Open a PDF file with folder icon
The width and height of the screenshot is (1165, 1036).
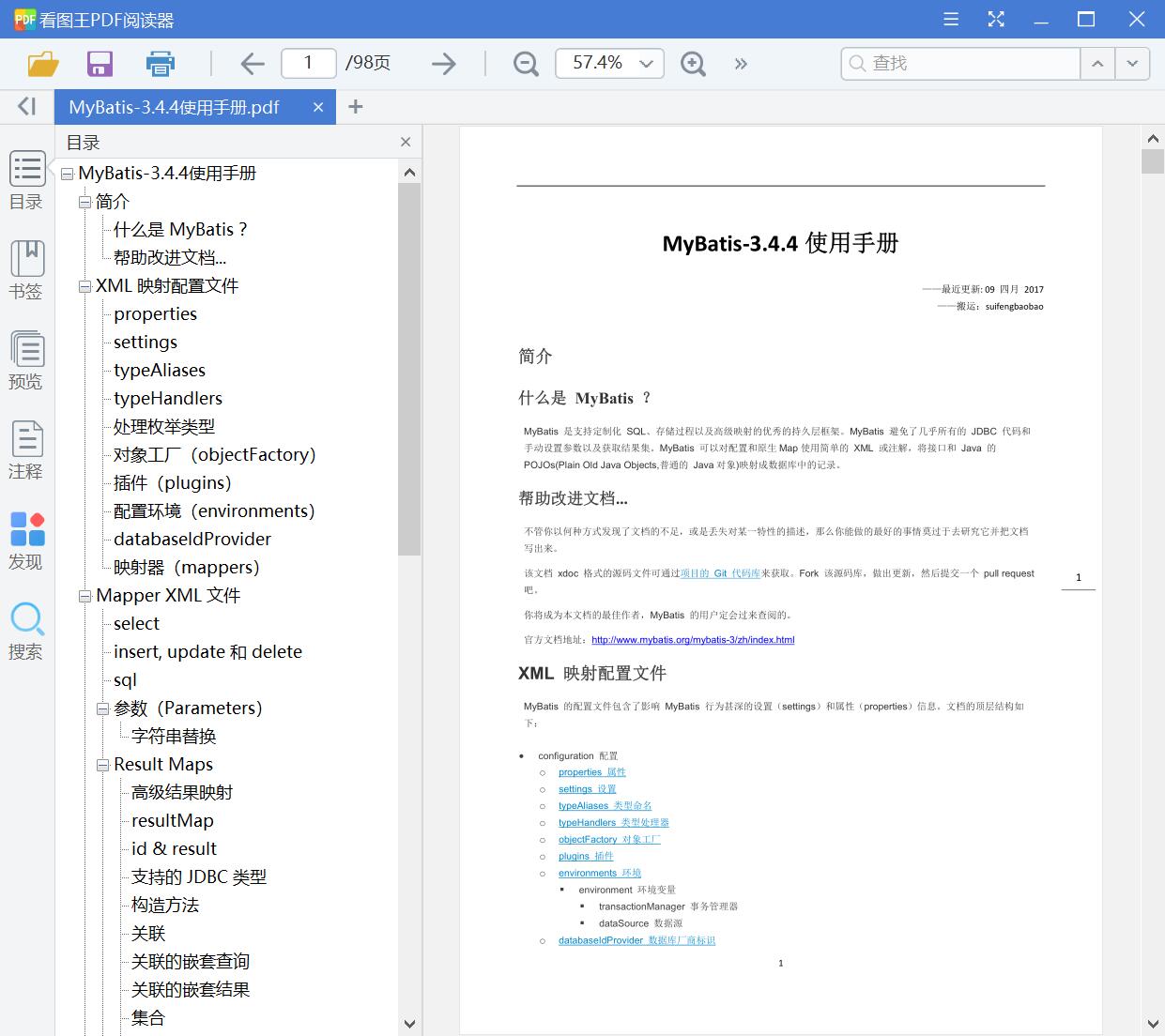[43, 64]
